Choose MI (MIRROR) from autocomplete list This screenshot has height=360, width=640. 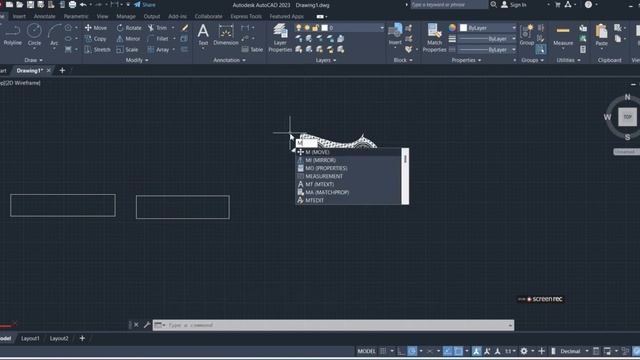click(348, 160)
